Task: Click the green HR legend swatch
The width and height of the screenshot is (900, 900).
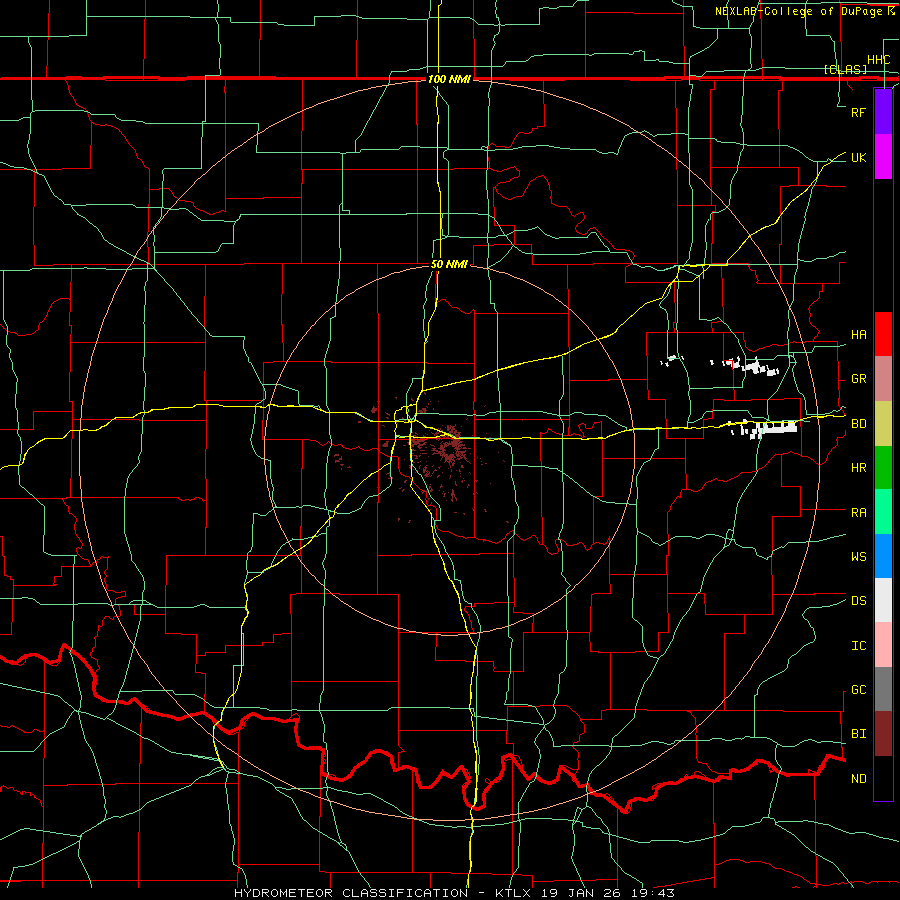Action: pos(883,468)
